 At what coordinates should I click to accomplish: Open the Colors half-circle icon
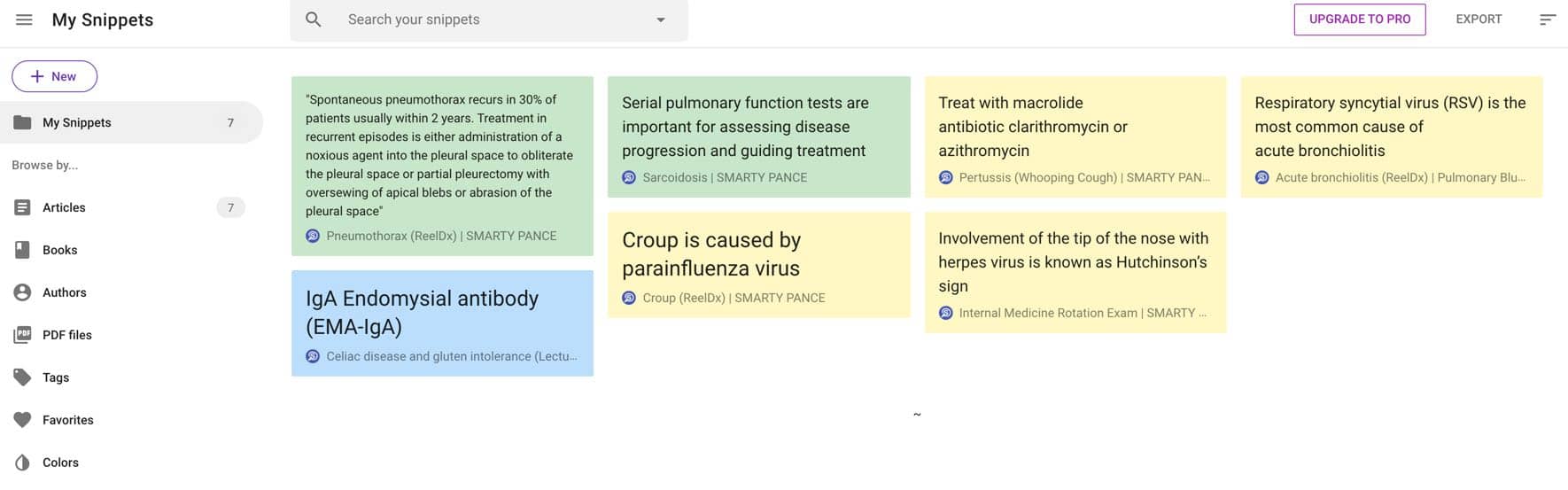coord(23,463)
